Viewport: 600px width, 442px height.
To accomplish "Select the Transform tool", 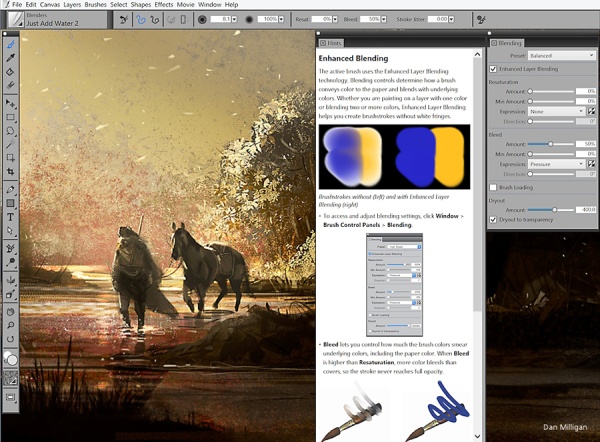I will pyautogui.click(x=10, y=158).
